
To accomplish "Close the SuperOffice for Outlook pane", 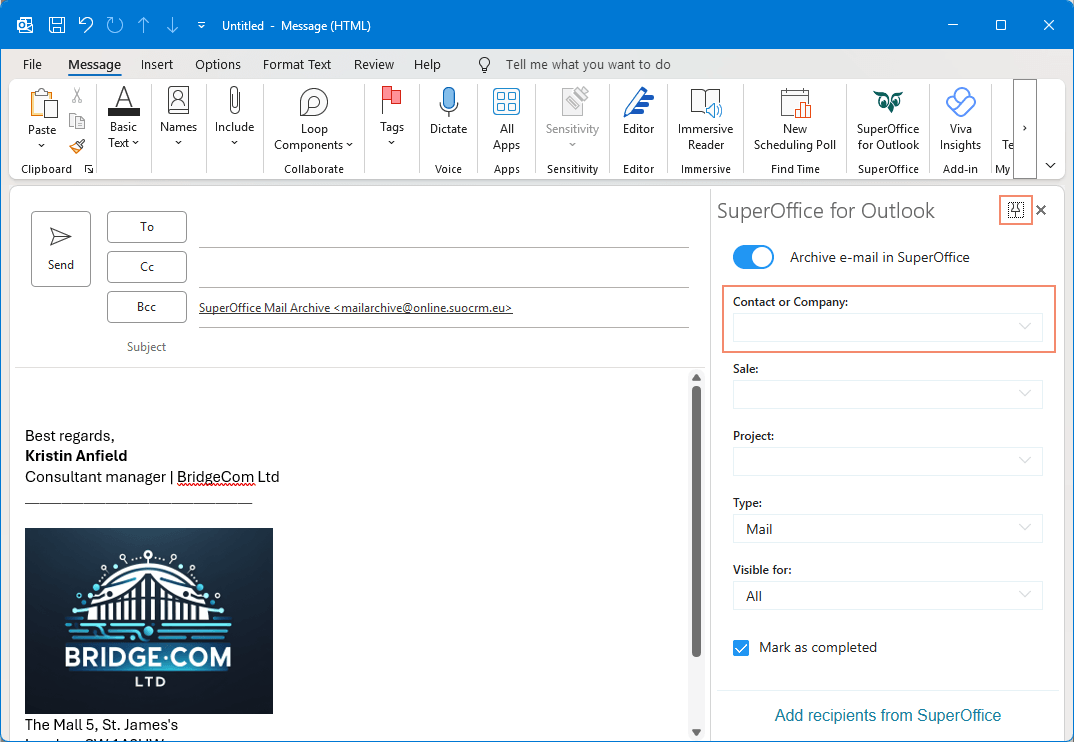I will coord(1041,210).
